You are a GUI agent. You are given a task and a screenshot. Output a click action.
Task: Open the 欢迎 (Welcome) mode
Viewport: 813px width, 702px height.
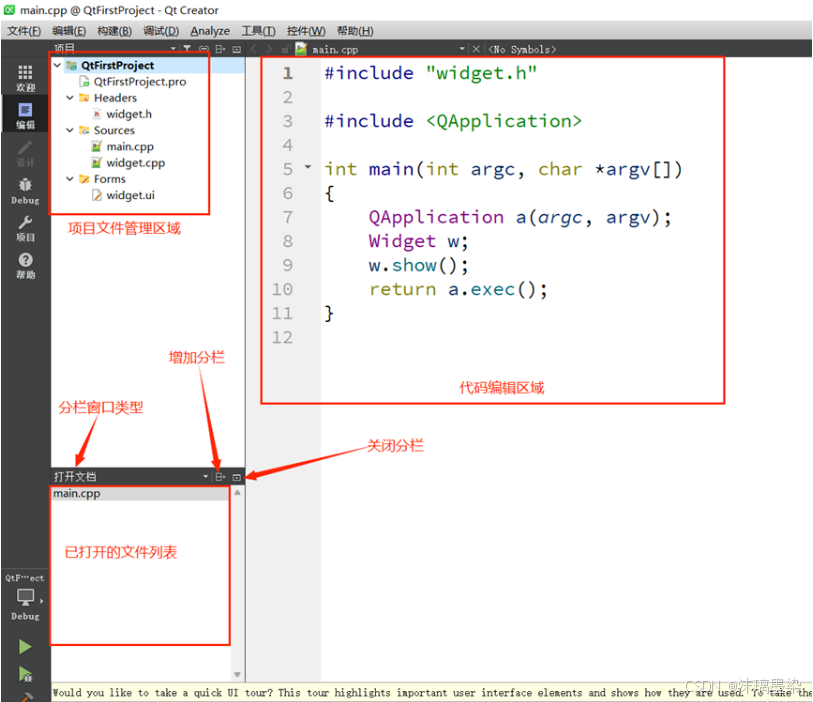(x=25, y=78)
